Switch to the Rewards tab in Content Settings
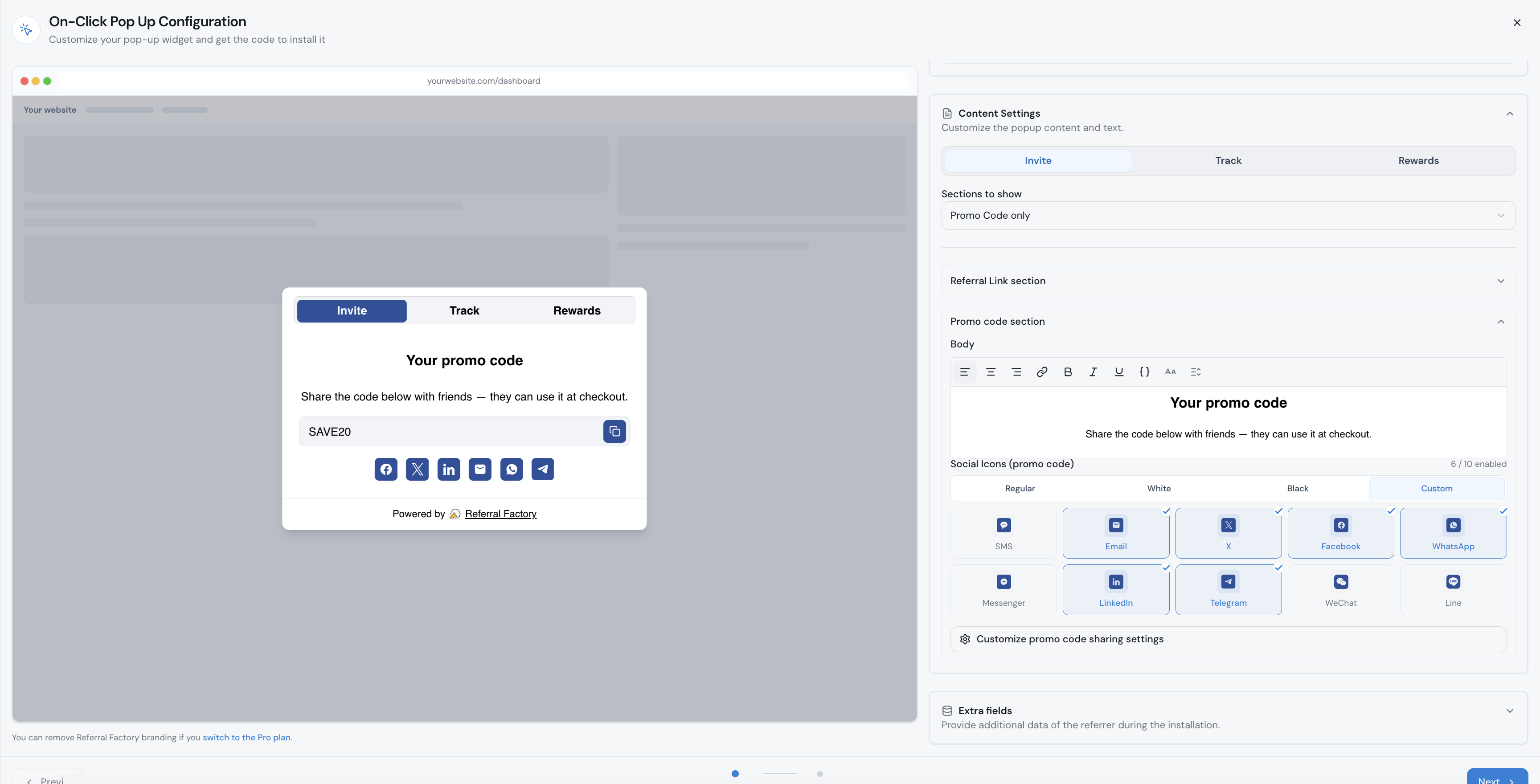Viewport: 1540px width, 784px height. (1418, 161)
